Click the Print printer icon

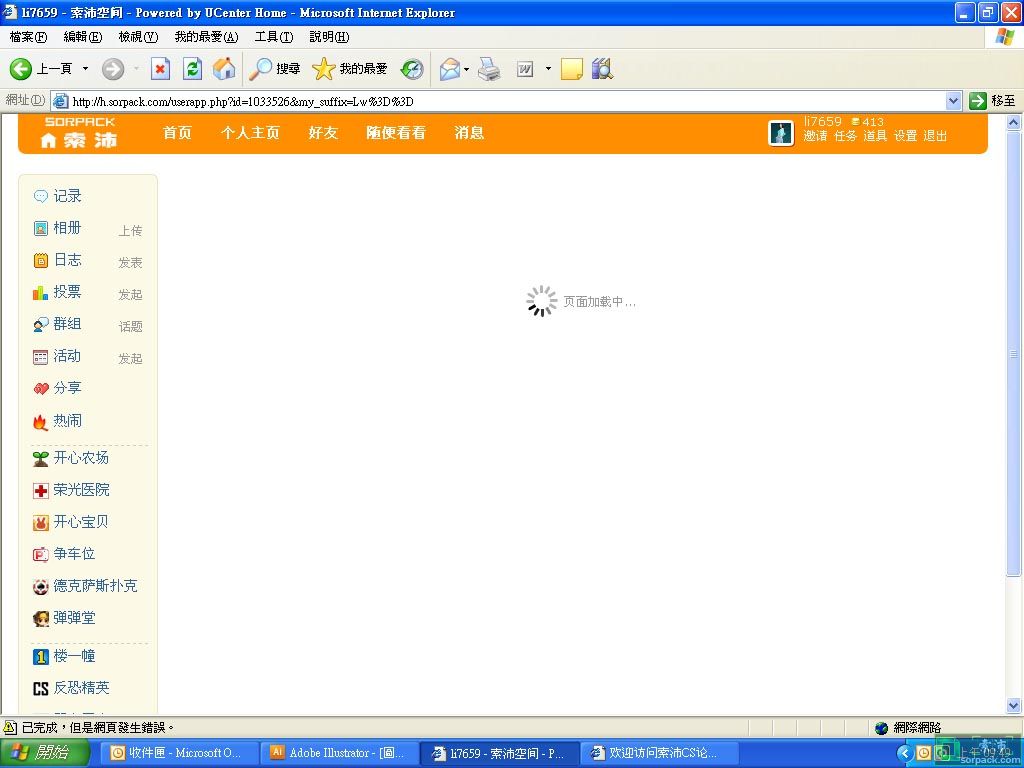[x=488, y=69]
